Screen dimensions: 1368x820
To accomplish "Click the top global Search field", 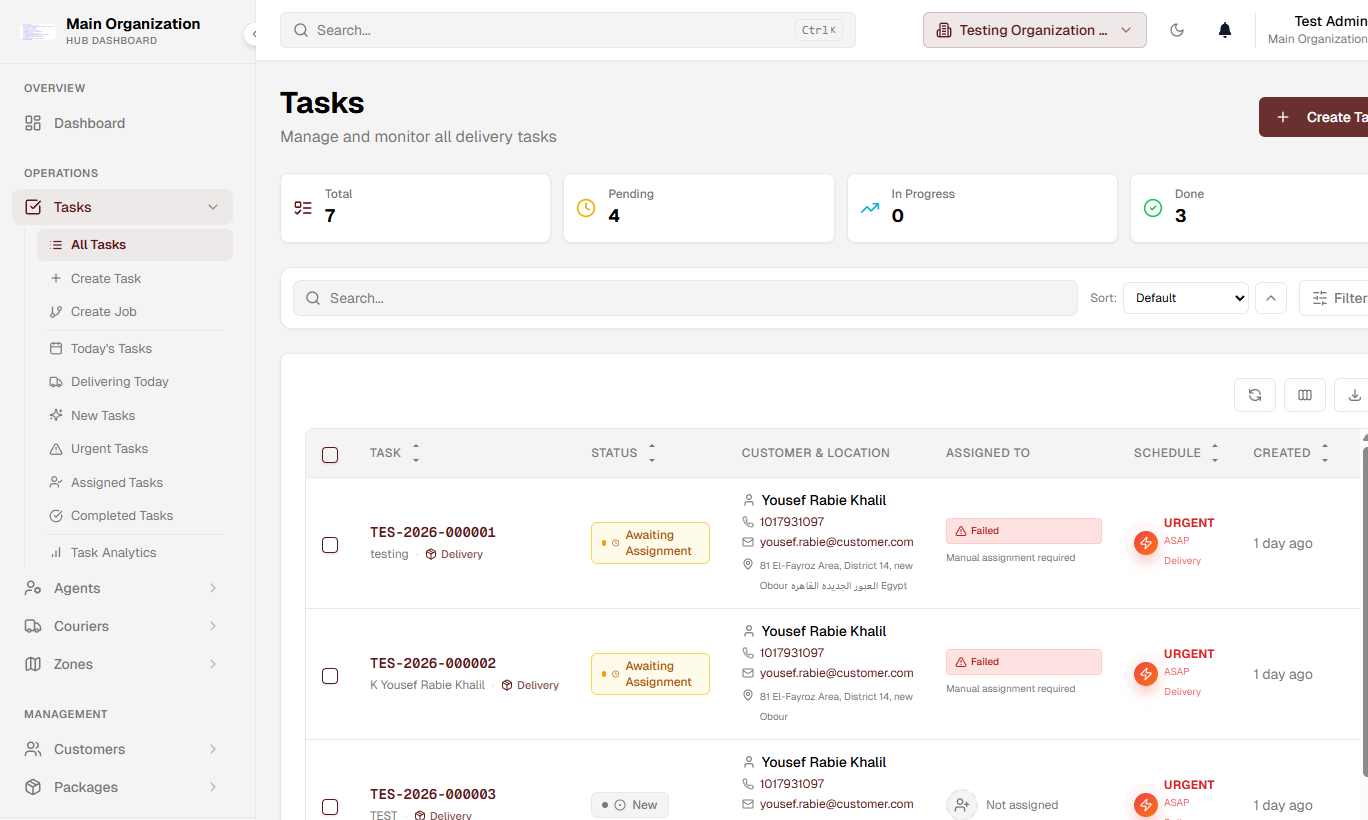I will (568, 30).
